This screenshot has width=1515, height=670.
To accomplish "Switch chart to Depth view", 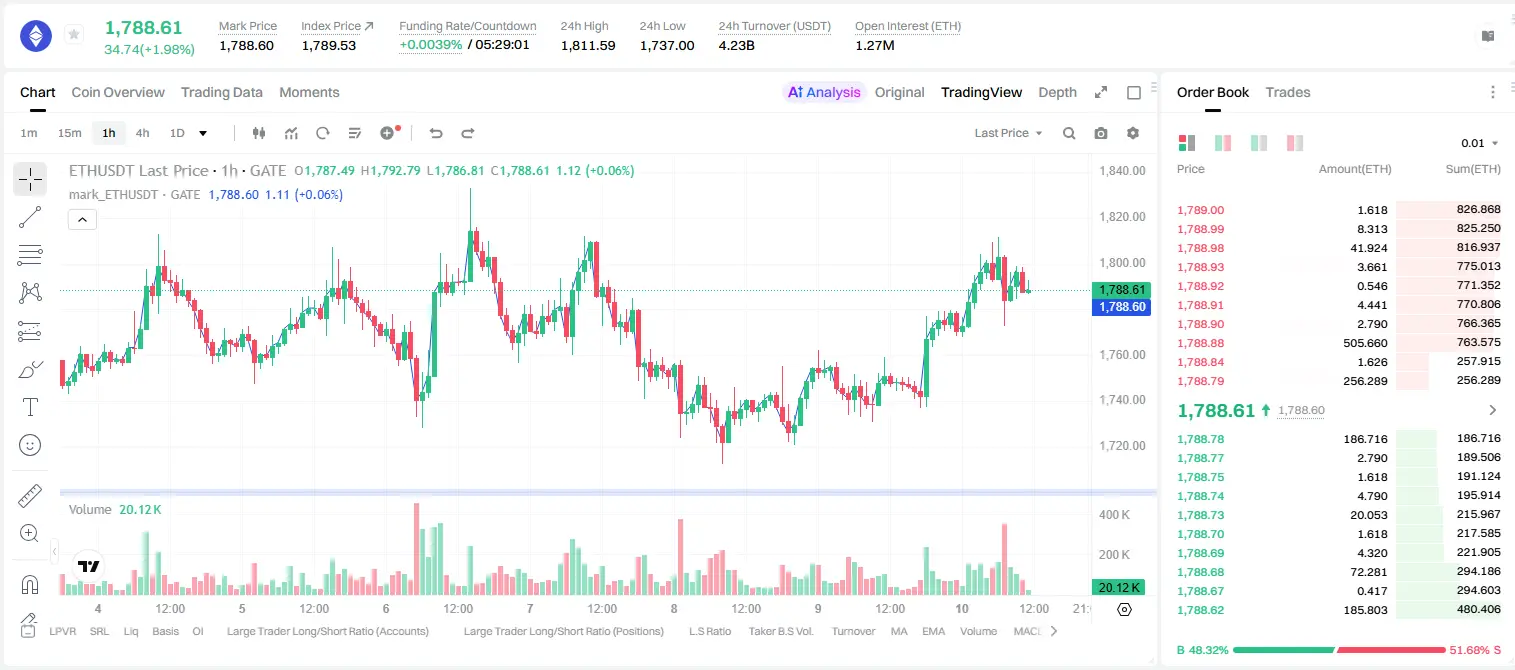I will [x=1057, y=92].
